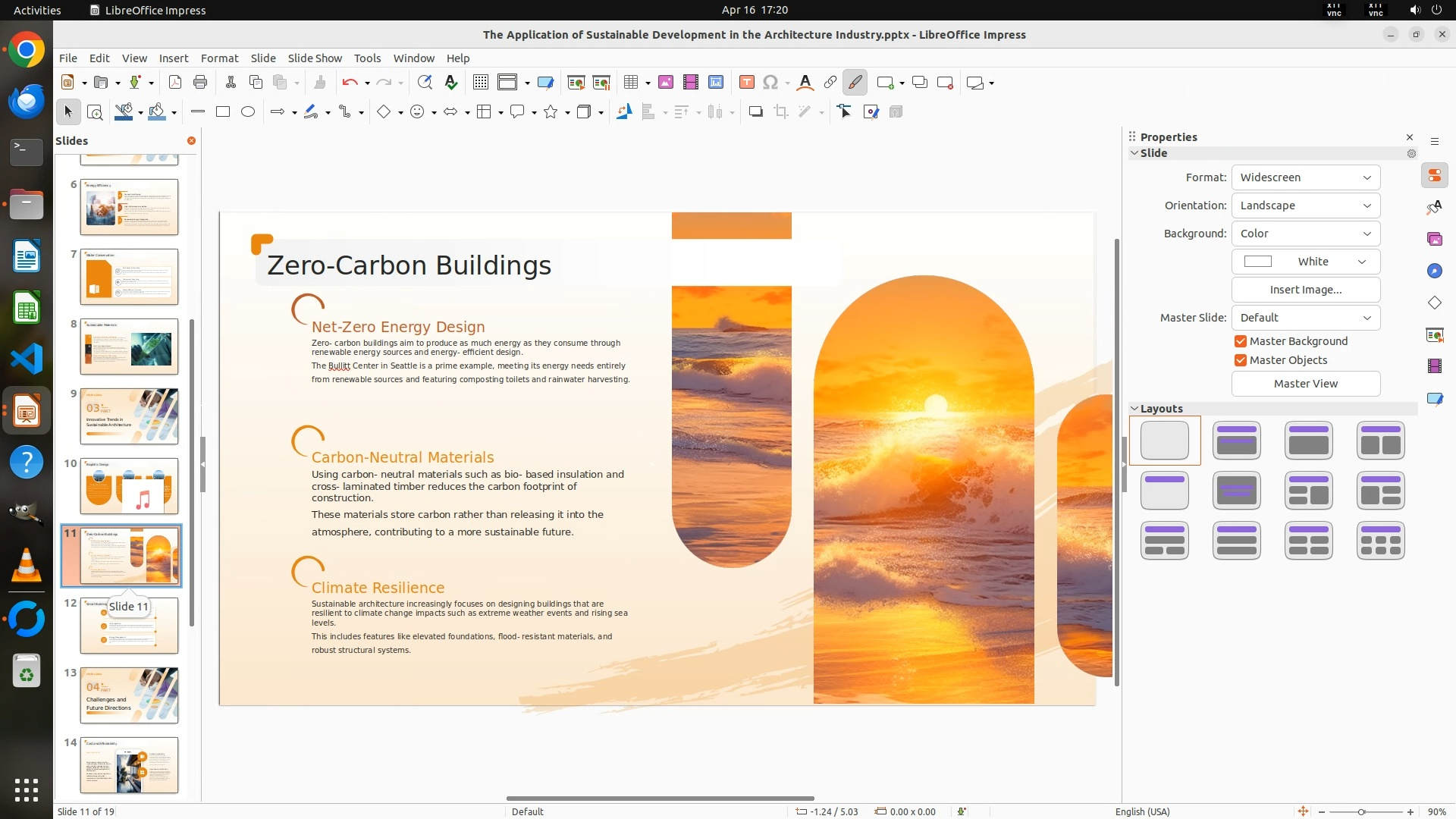
Task: Collapse the Layouts section
Action: pyautogui.click(x=1135, y=409)
